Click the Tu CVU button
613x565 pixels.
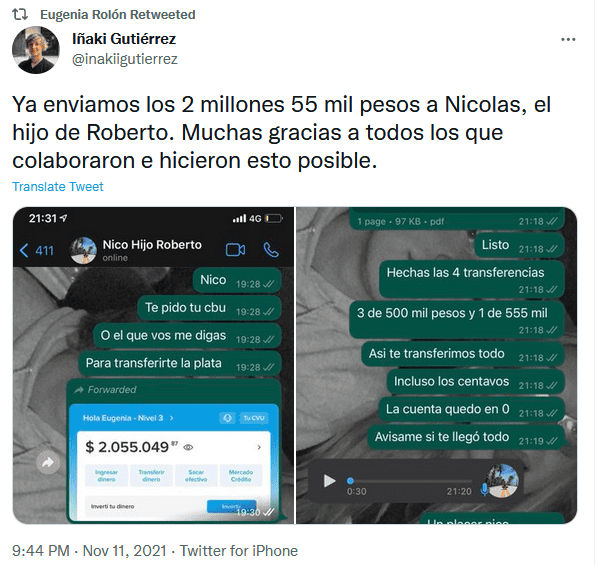coord(254,418)
